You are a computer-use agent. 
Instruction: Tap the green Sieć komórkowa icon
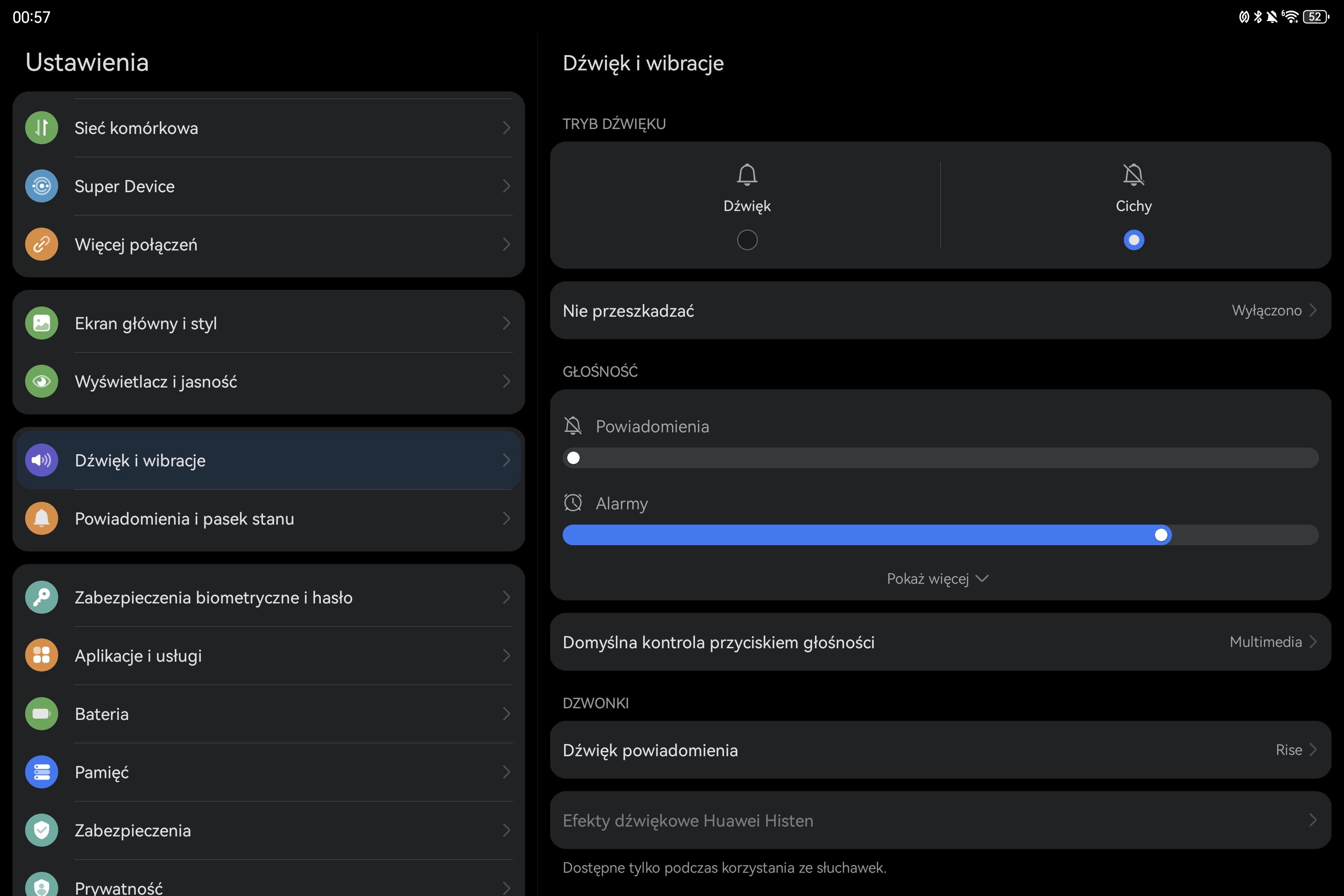click(42, 127)
